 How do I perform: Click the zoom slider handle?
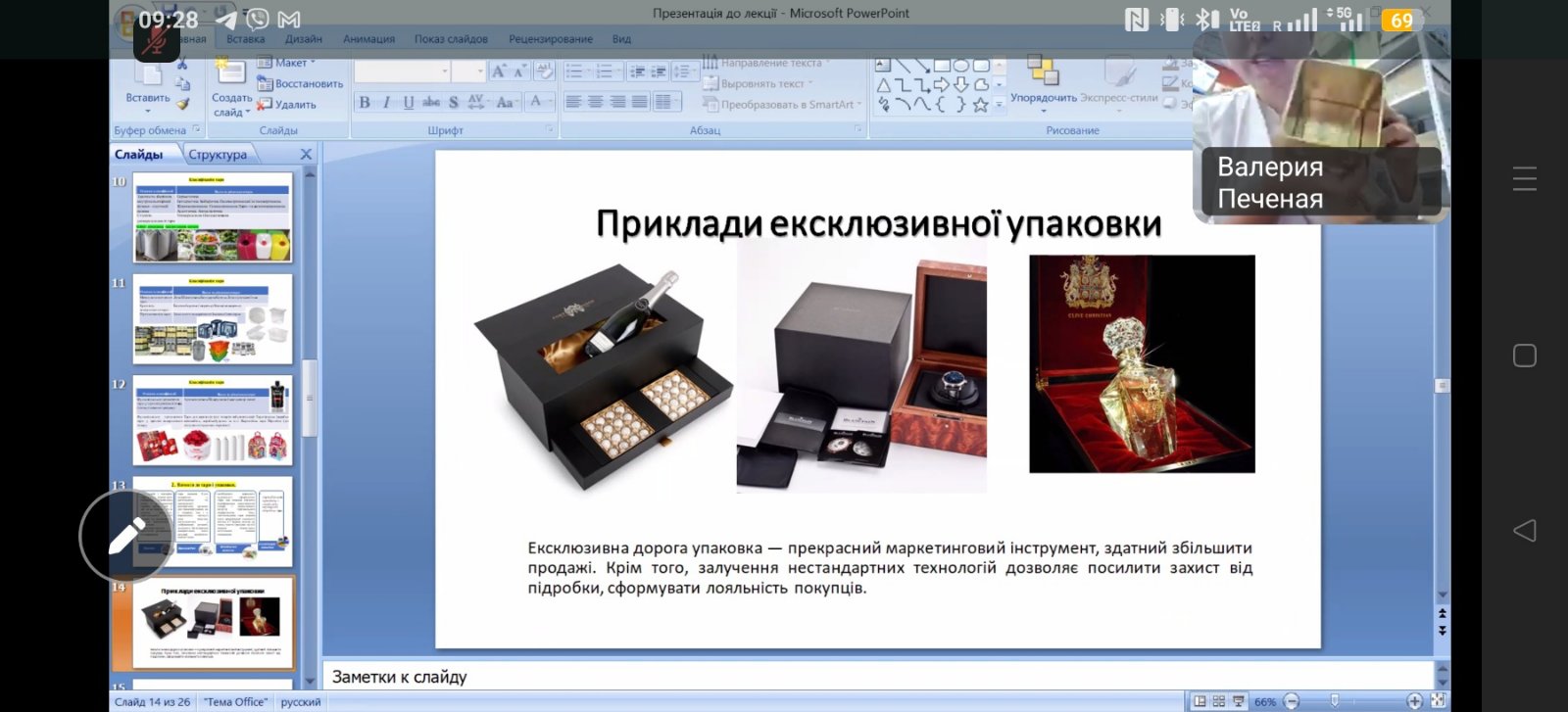click(x=1334, y=701)
